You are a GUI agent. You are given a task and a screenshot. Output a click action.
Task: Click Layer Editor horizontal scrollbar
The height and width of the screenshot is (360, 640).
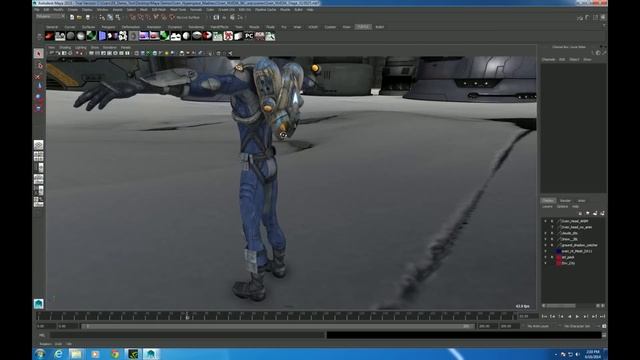point(560,305)
